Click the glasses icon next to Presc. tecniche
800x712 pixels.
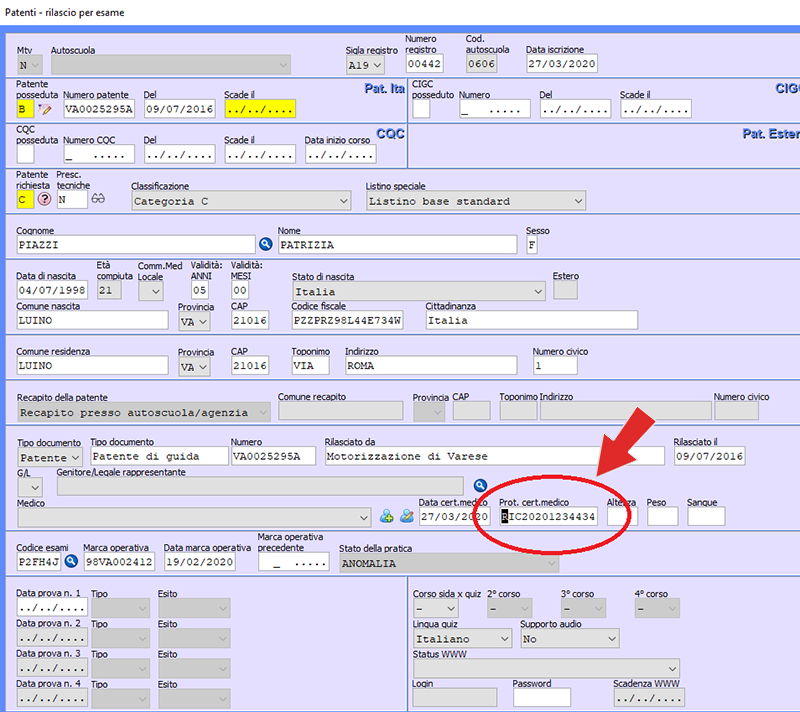pos(98,199)
